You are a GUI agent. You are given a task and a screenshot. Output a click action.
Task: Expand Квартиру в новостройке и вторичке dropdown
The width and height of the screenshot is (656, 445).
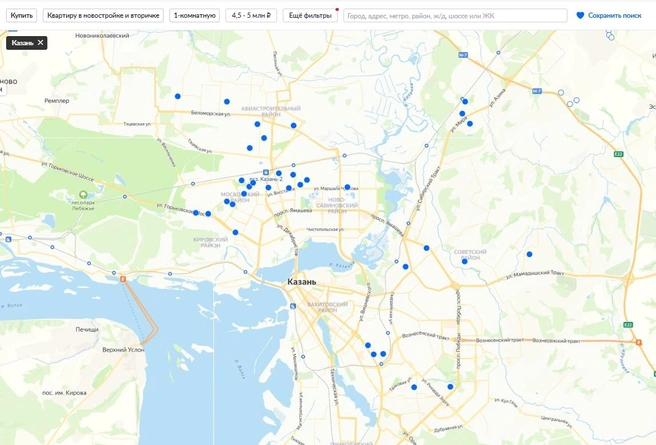(103, 15)
